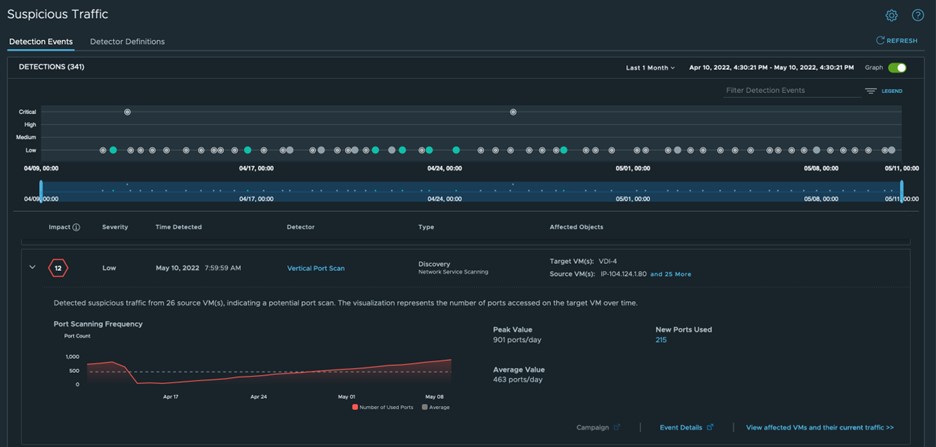Toggle Average legend series in chart
This screenshot has width=936, height=447.
(x=435, y=407)
